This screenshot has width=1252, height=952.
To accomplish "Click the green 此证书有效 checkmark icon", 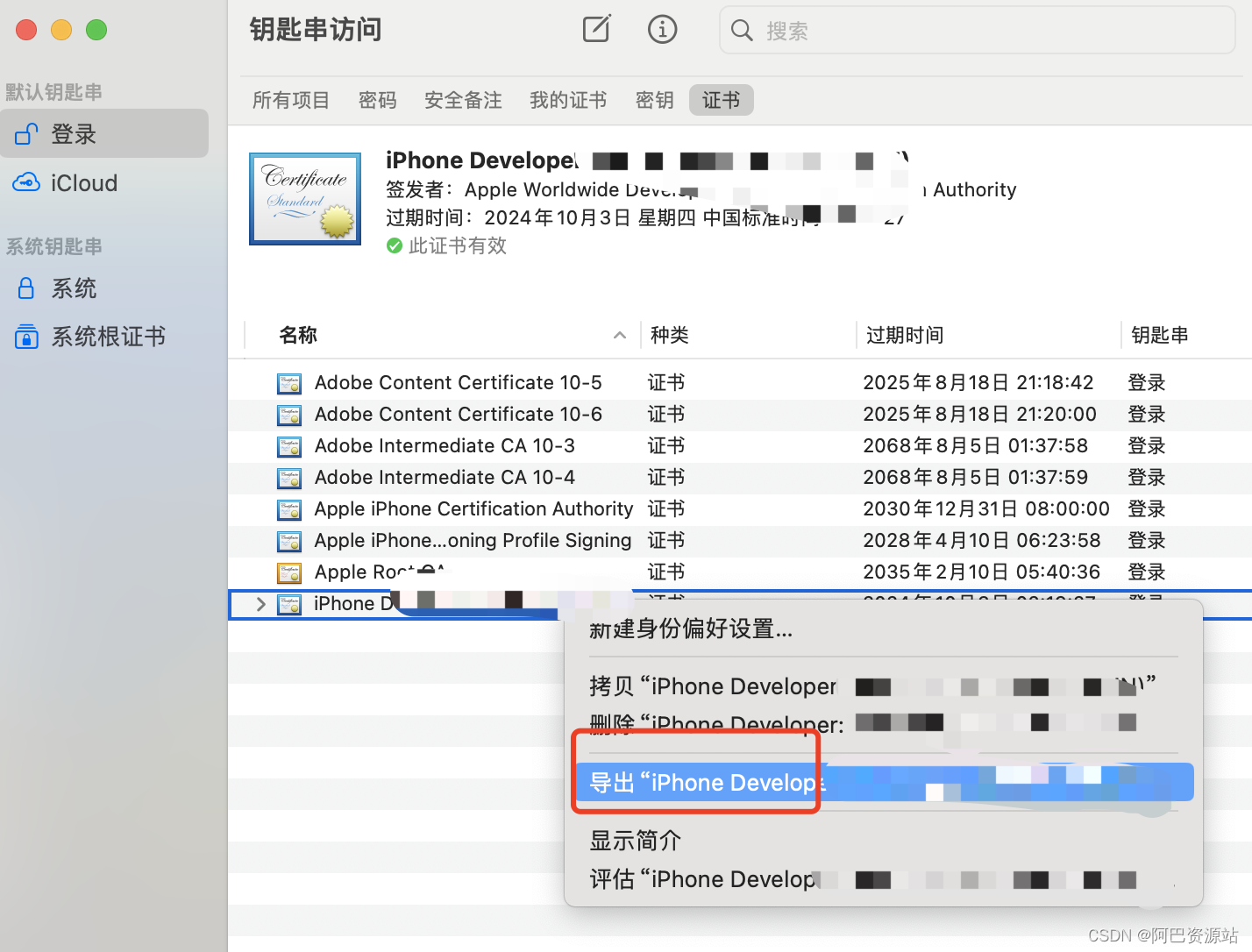I will pyautogui.click(x=395, y=246).
